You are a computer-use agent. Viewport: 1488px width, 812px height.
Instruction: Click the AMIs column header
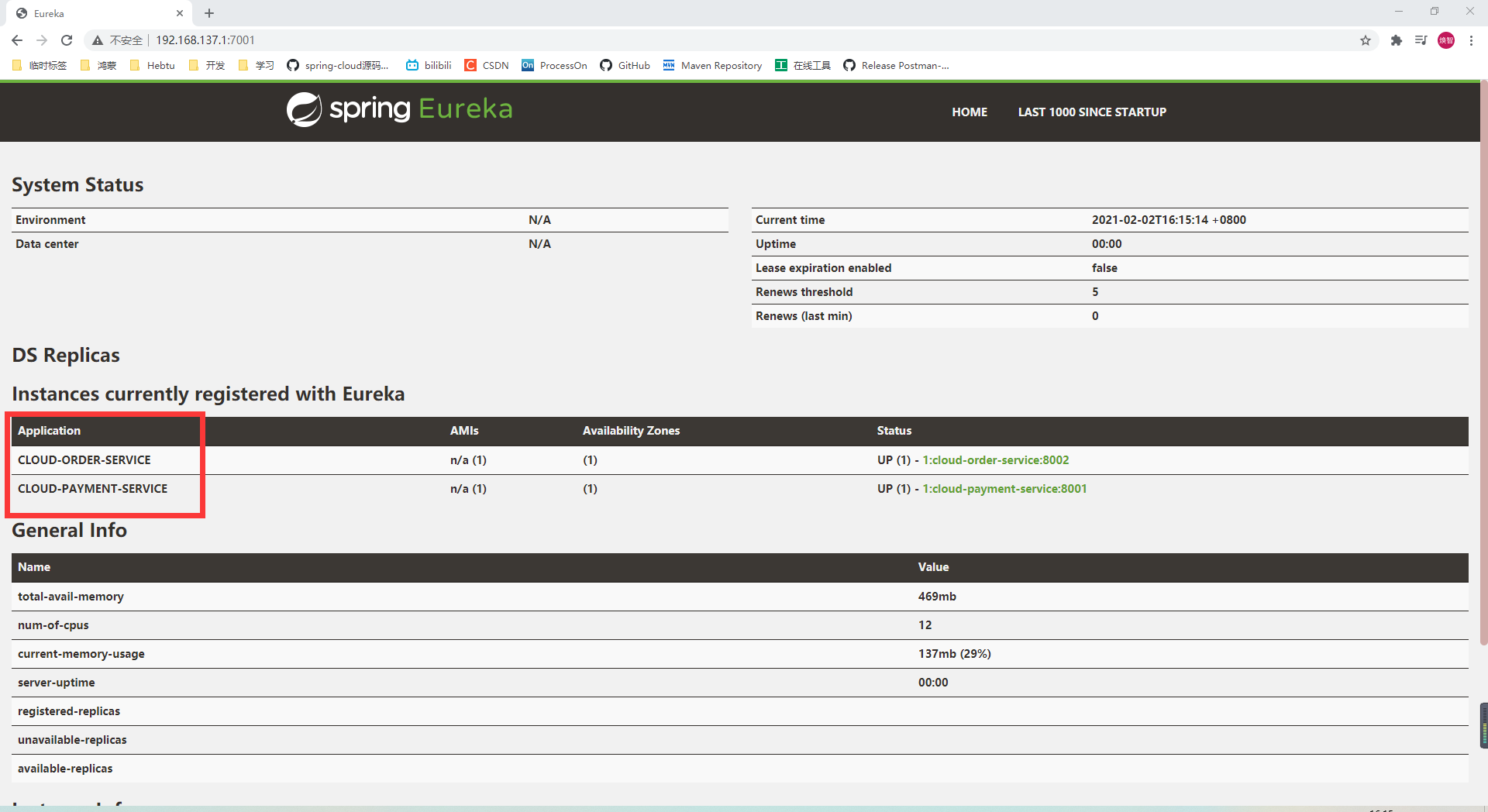tap(464, 431)
